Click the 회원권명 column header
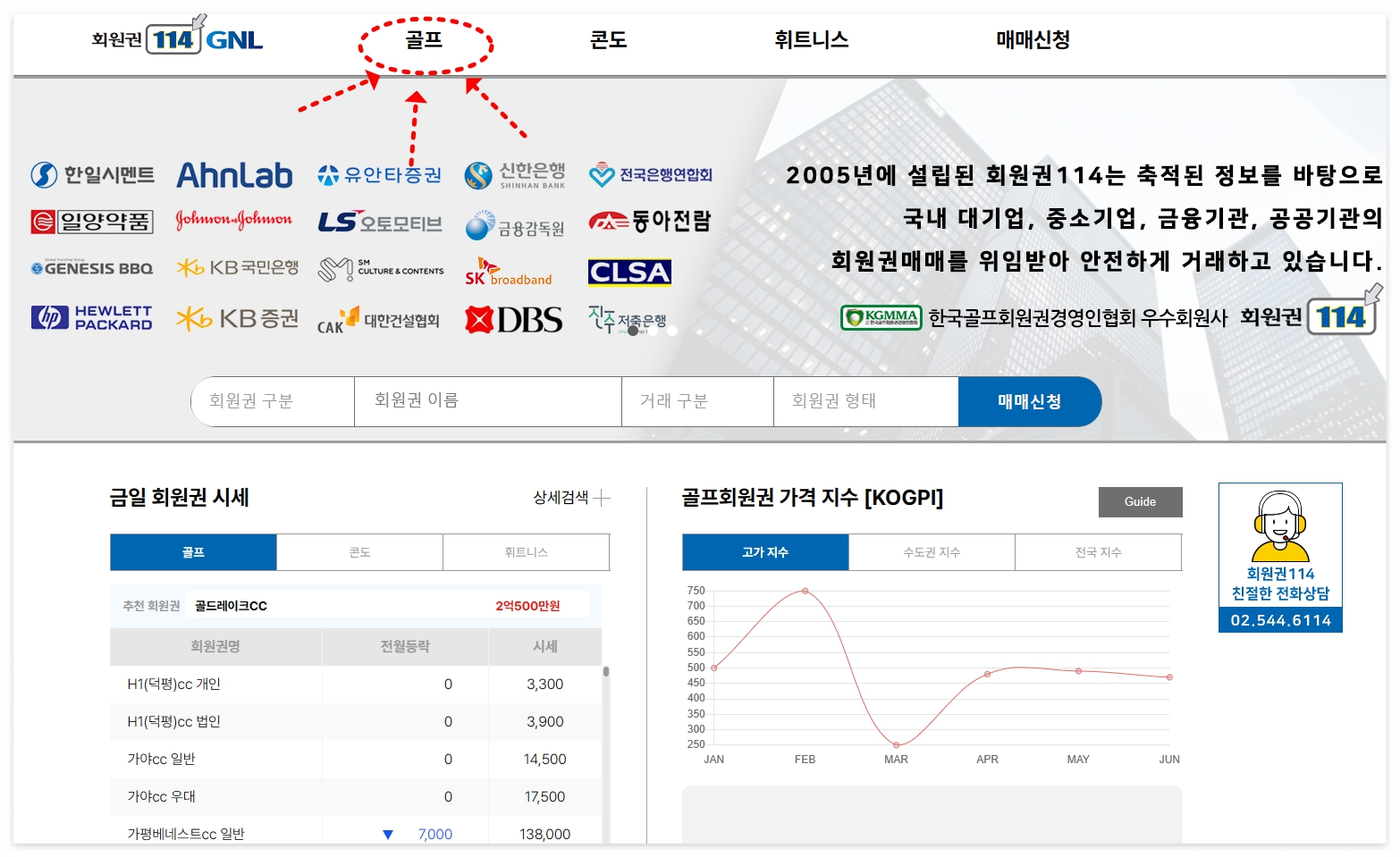The image size is (1400, 857). click(x=215, y=646)
